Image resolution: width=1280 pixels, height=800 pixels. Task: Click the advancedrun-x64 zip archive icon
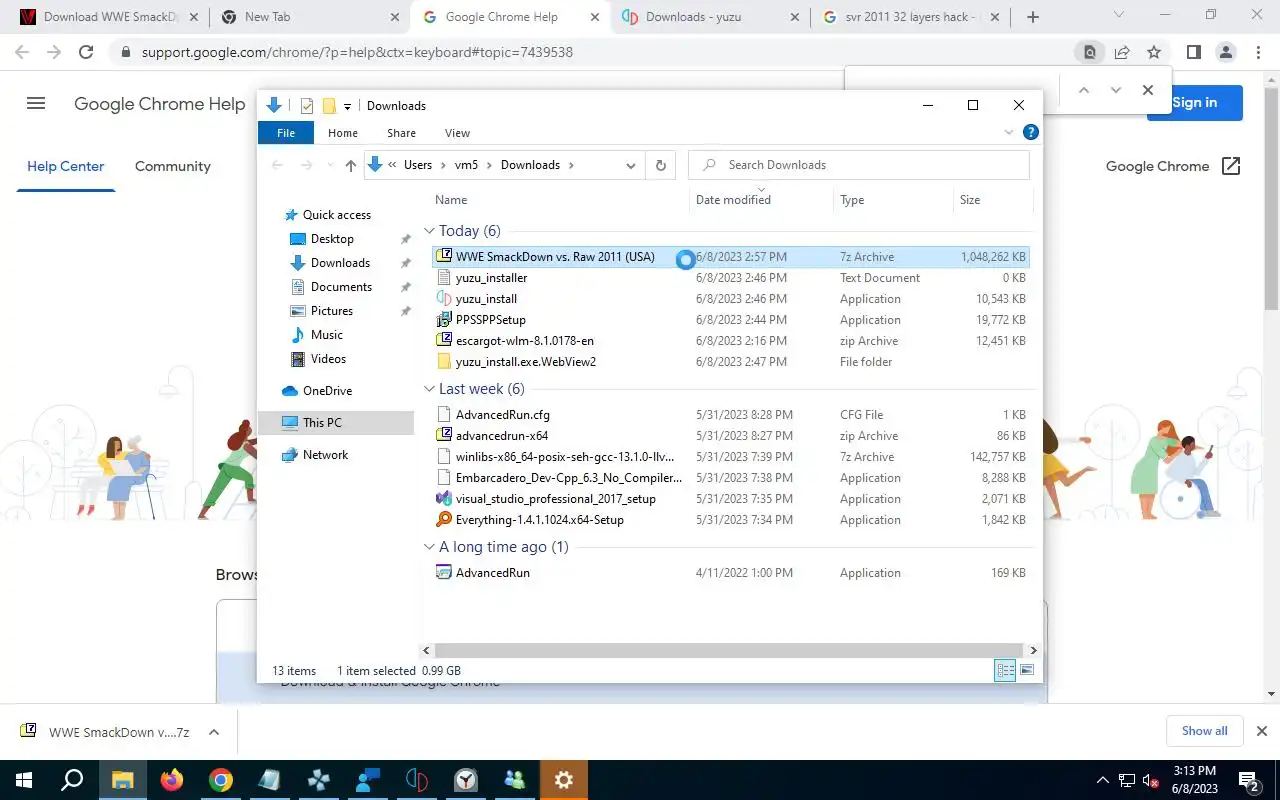click(445, 436)
